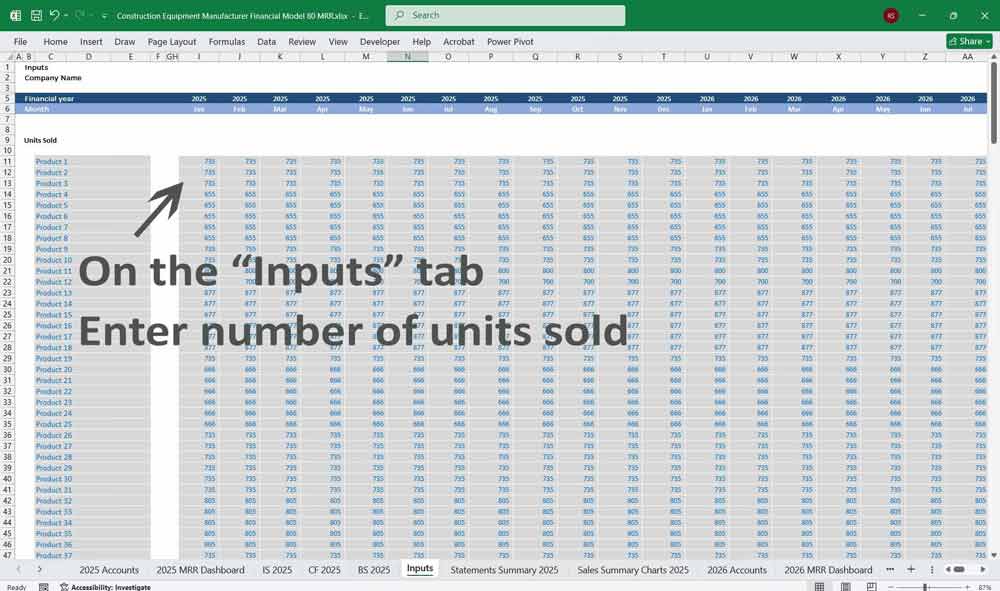Click the Undo arrow icon
Screen dimensions: 1000x591
pos(55,16)
